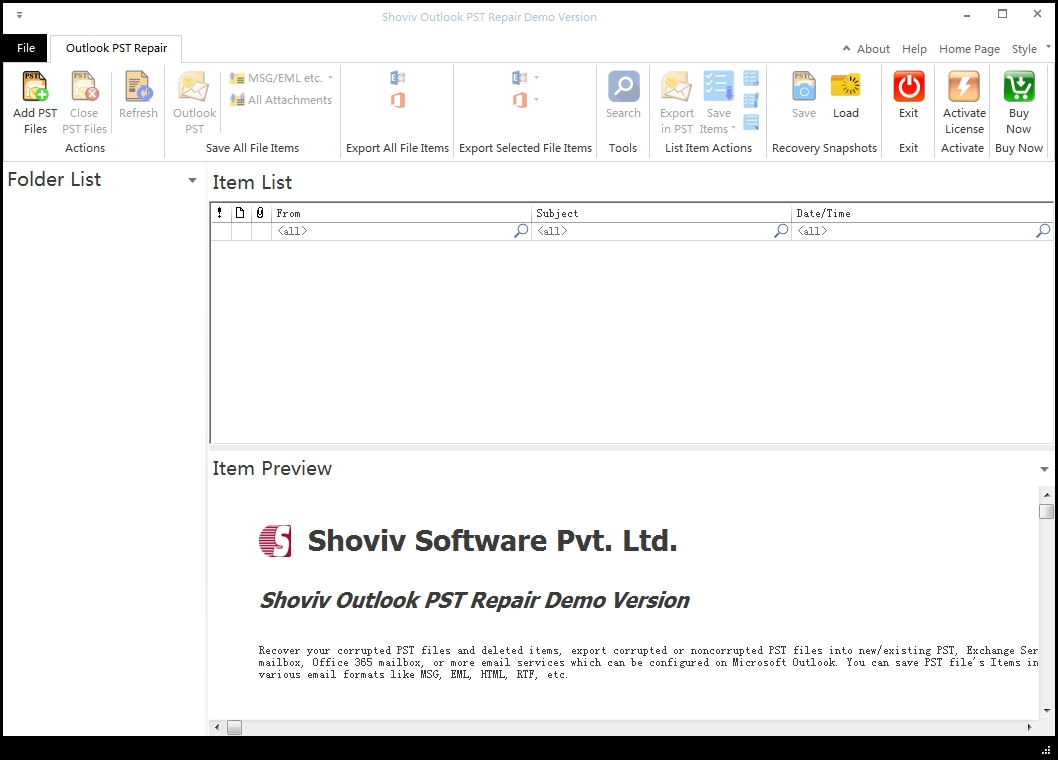Select the Outlook PST save icon
Viewport: 1058px width, 760px height.
click(x=194, y=86)
